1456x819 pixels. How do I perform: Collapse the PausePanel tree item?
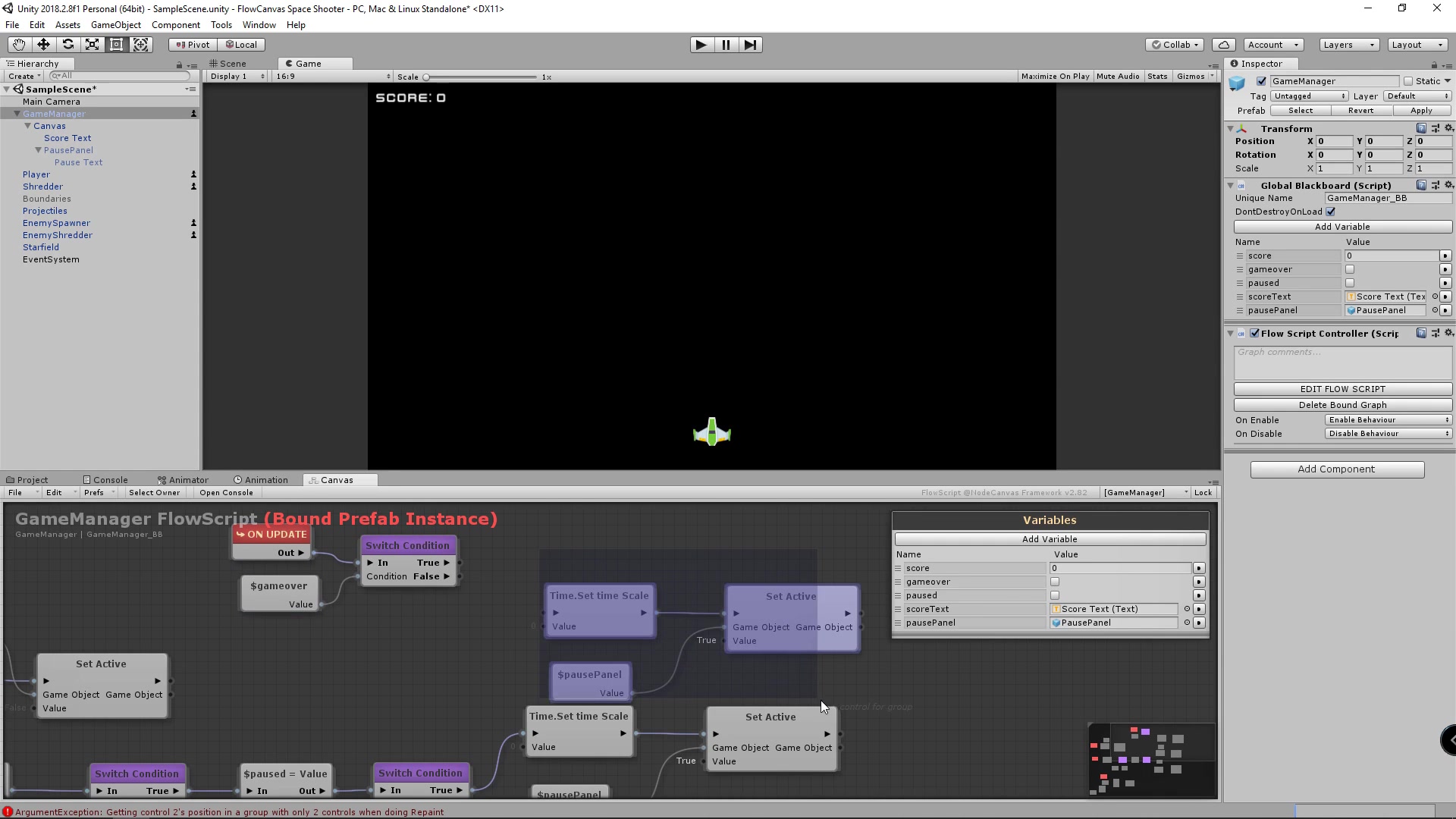coord(38,150)
